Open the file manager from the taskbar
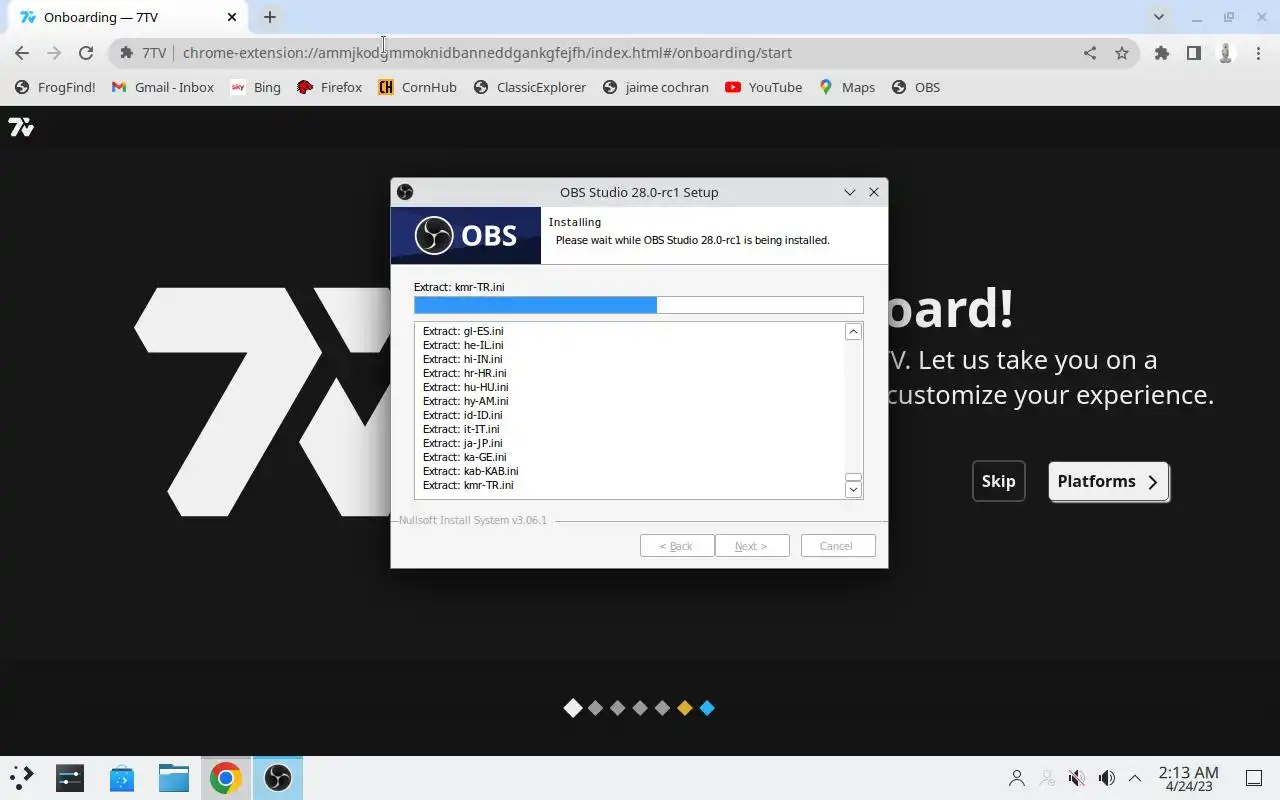The height and width of the screenshot is (800, 1280). (x=174, y=777)
